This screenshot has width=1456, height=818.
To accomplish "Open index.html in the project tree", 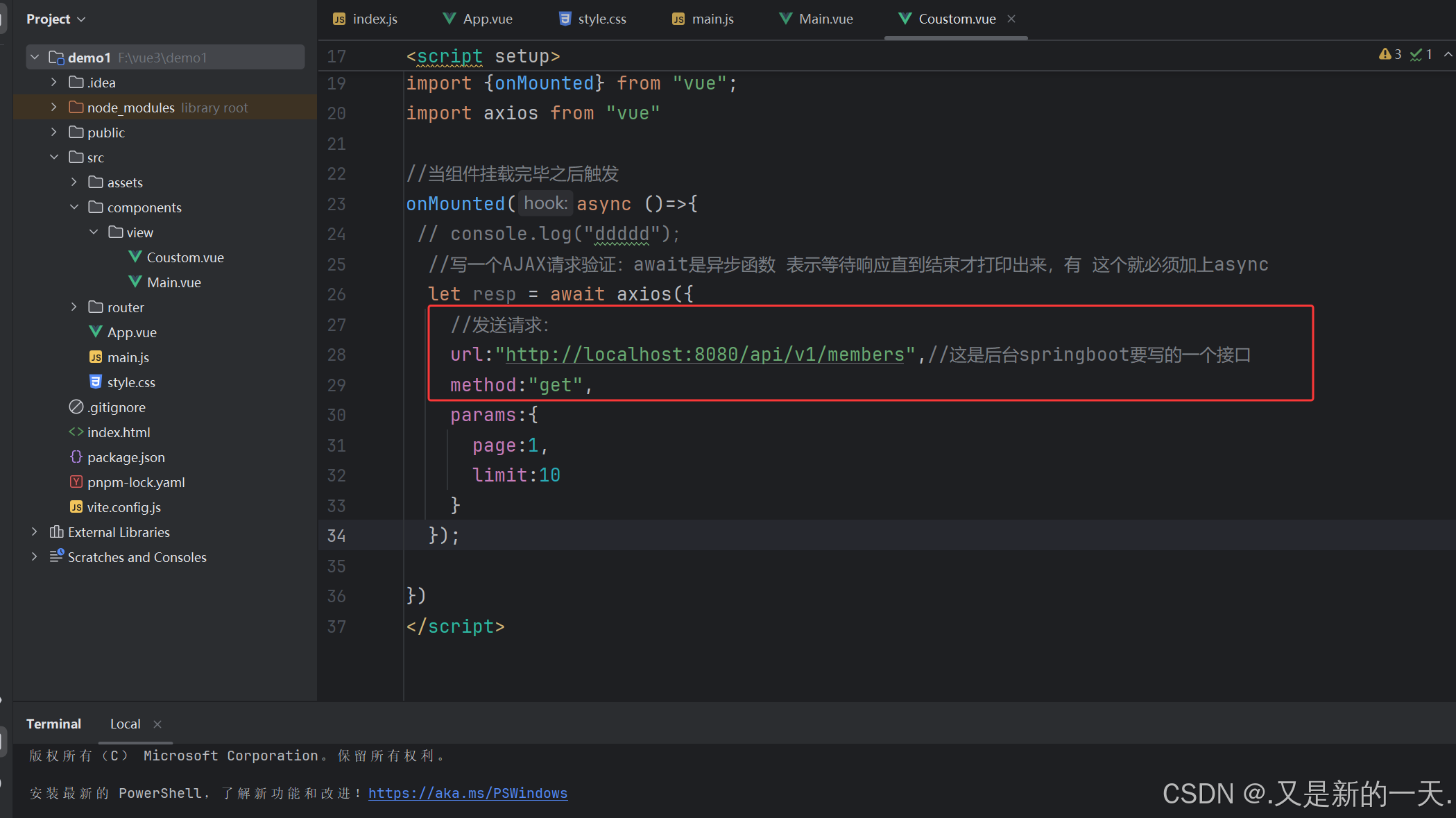I will click(x=119, y=432).
